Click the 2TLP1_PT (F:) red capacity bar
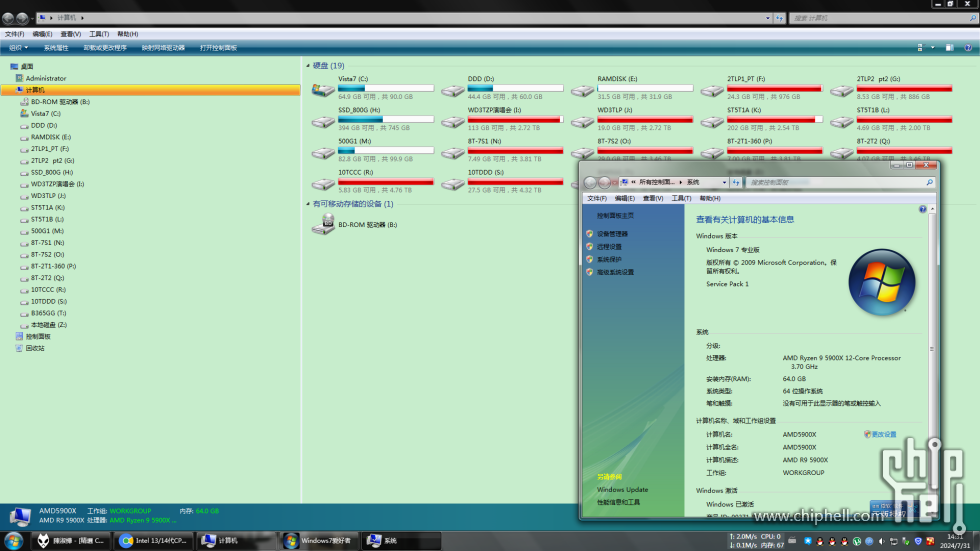Image resolution: width=980 pixels, height=551 pixels. (x=774, y=88)
